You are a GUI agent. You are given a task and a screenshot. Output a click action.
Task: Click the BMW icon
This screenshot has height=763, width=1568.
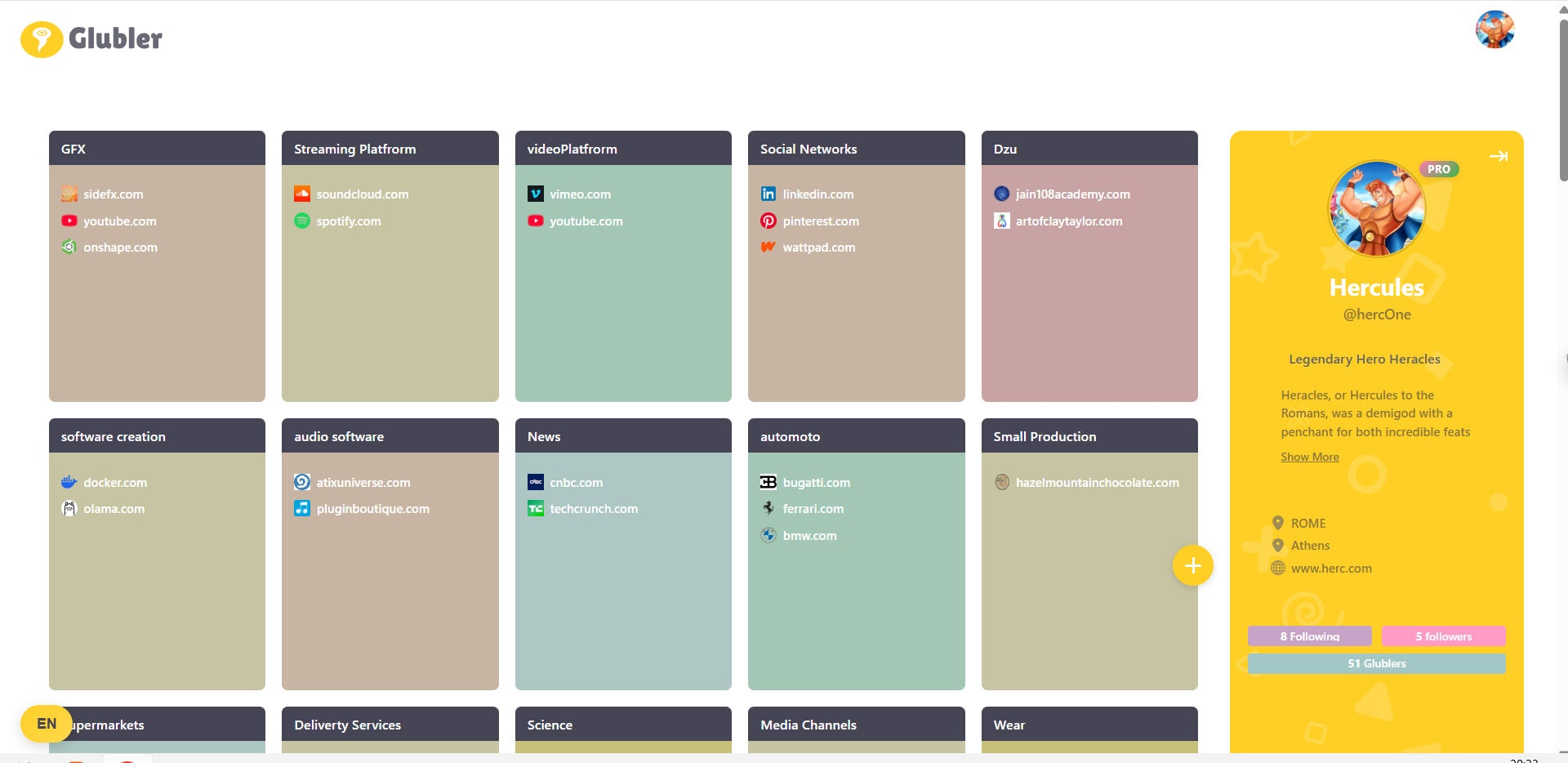tap(768, 535)
